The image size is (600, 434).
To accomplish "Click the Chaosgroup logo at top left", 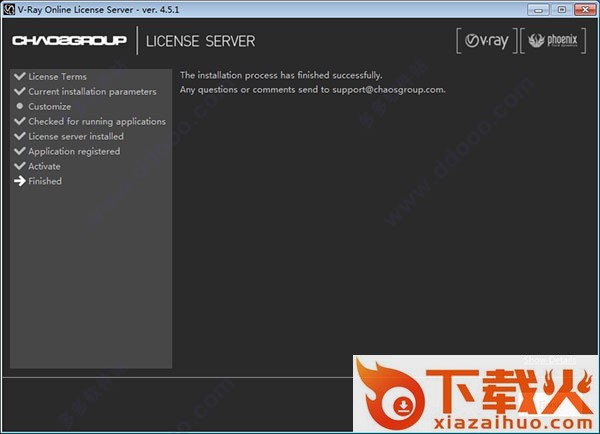I will click(x=70, y=41).
